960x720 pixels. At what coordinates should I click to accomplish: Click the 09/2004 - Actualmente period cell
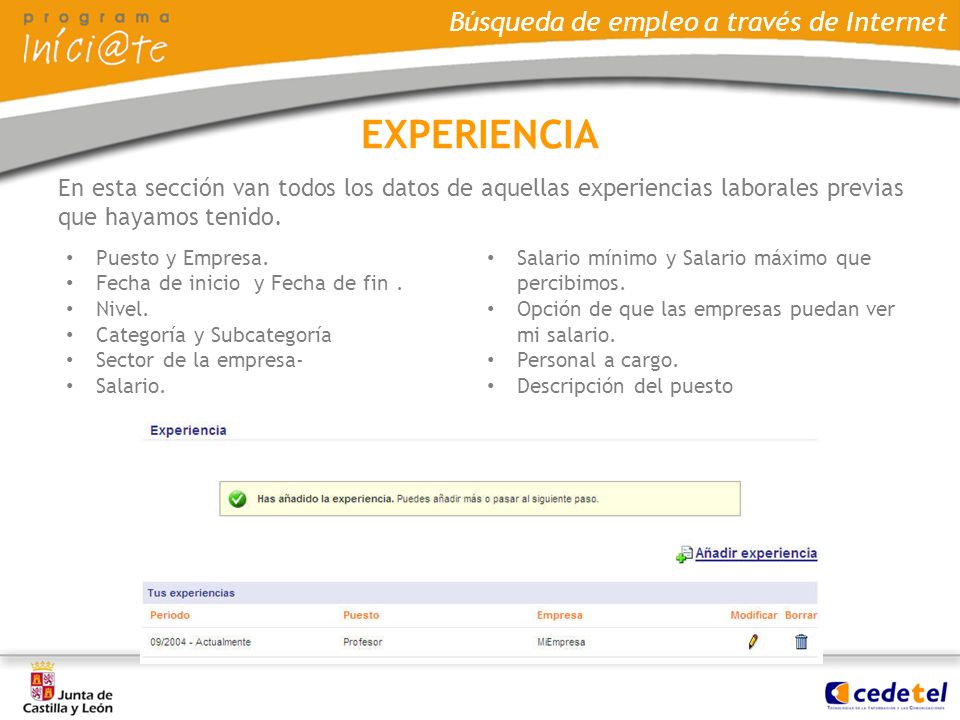point(200,642)
